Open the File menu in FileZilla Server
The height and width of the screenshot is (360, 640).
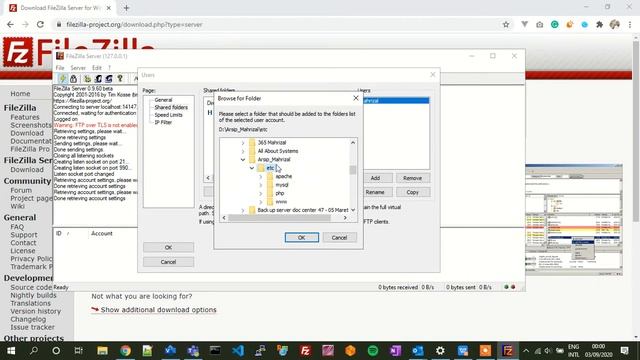[60, 68]
